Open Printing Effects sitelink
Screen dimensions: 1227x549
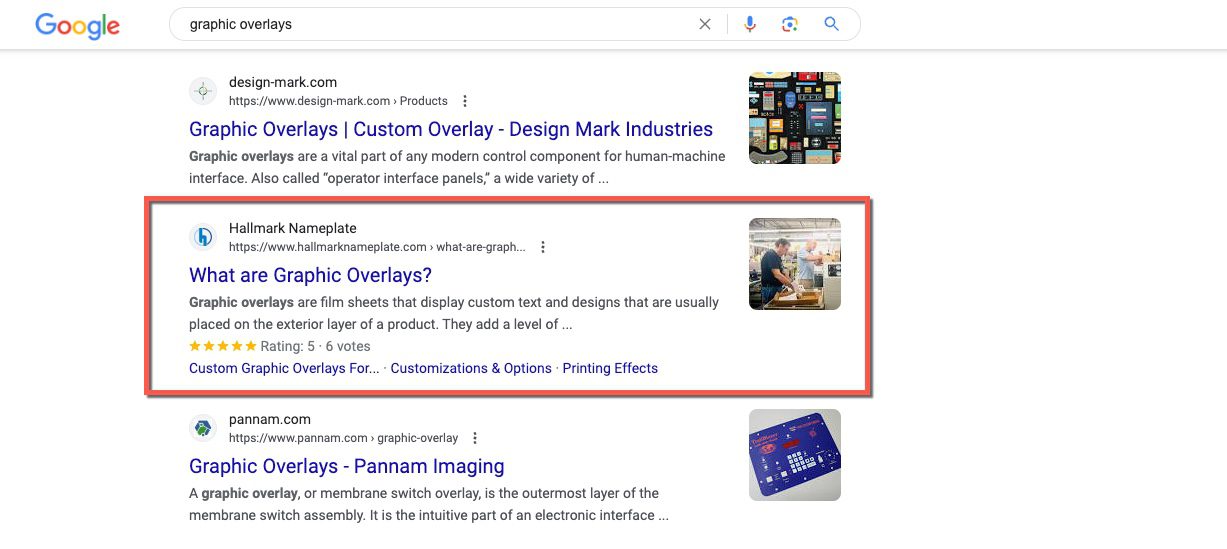(610, 368)
